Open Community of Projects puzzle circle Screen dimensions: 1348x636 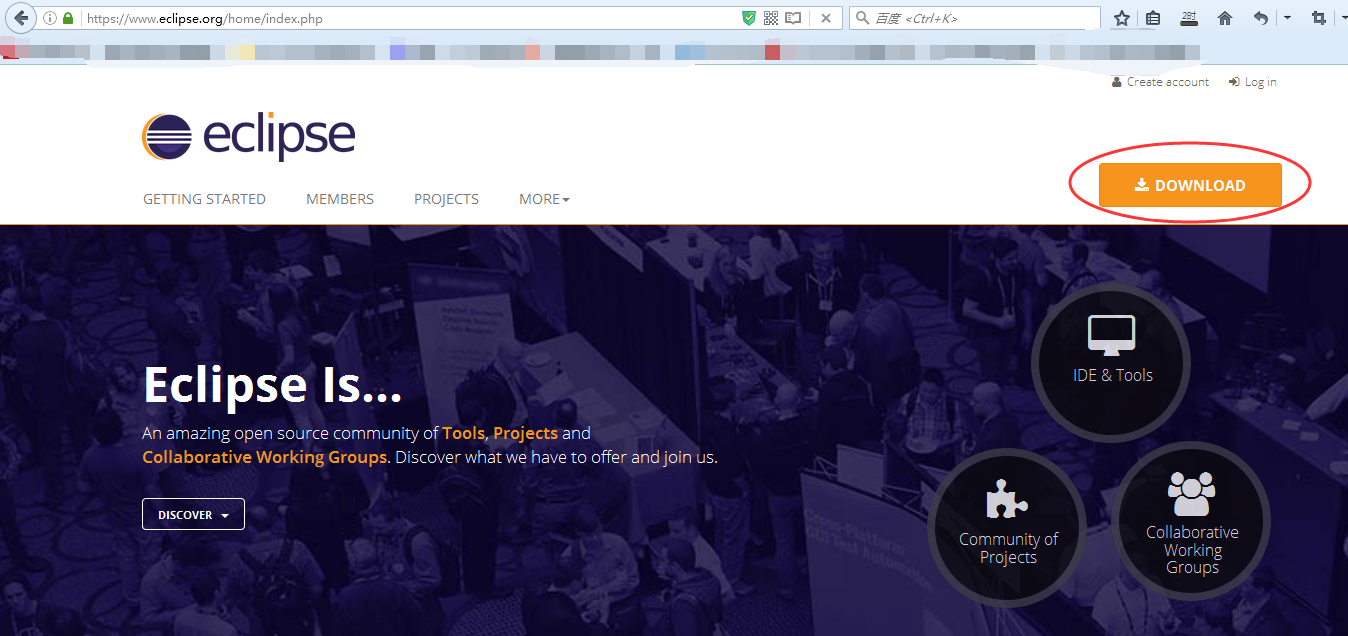1007,527
